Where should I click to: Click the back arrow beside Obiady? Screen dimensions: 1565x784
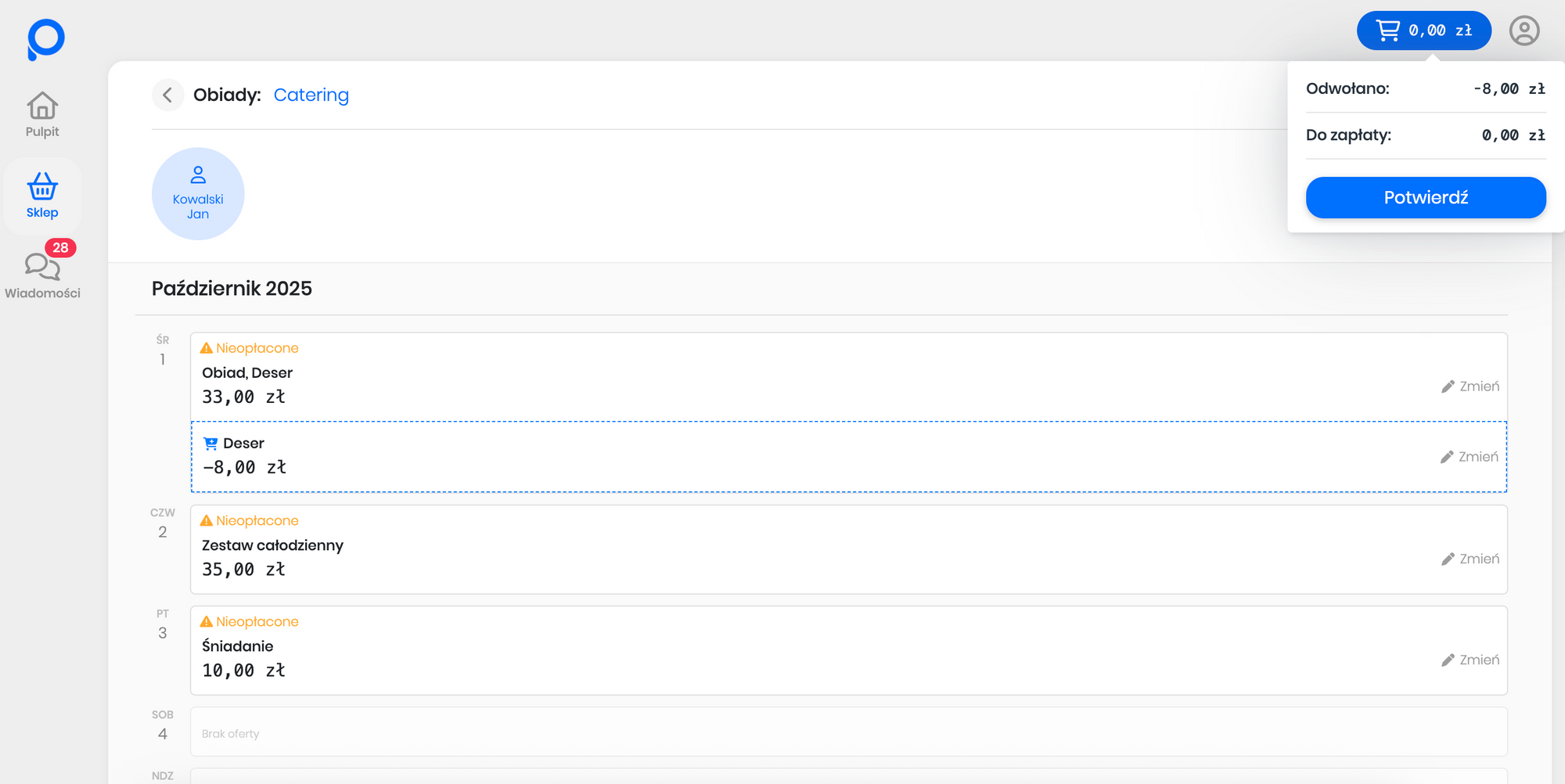(x=167, y=95)
